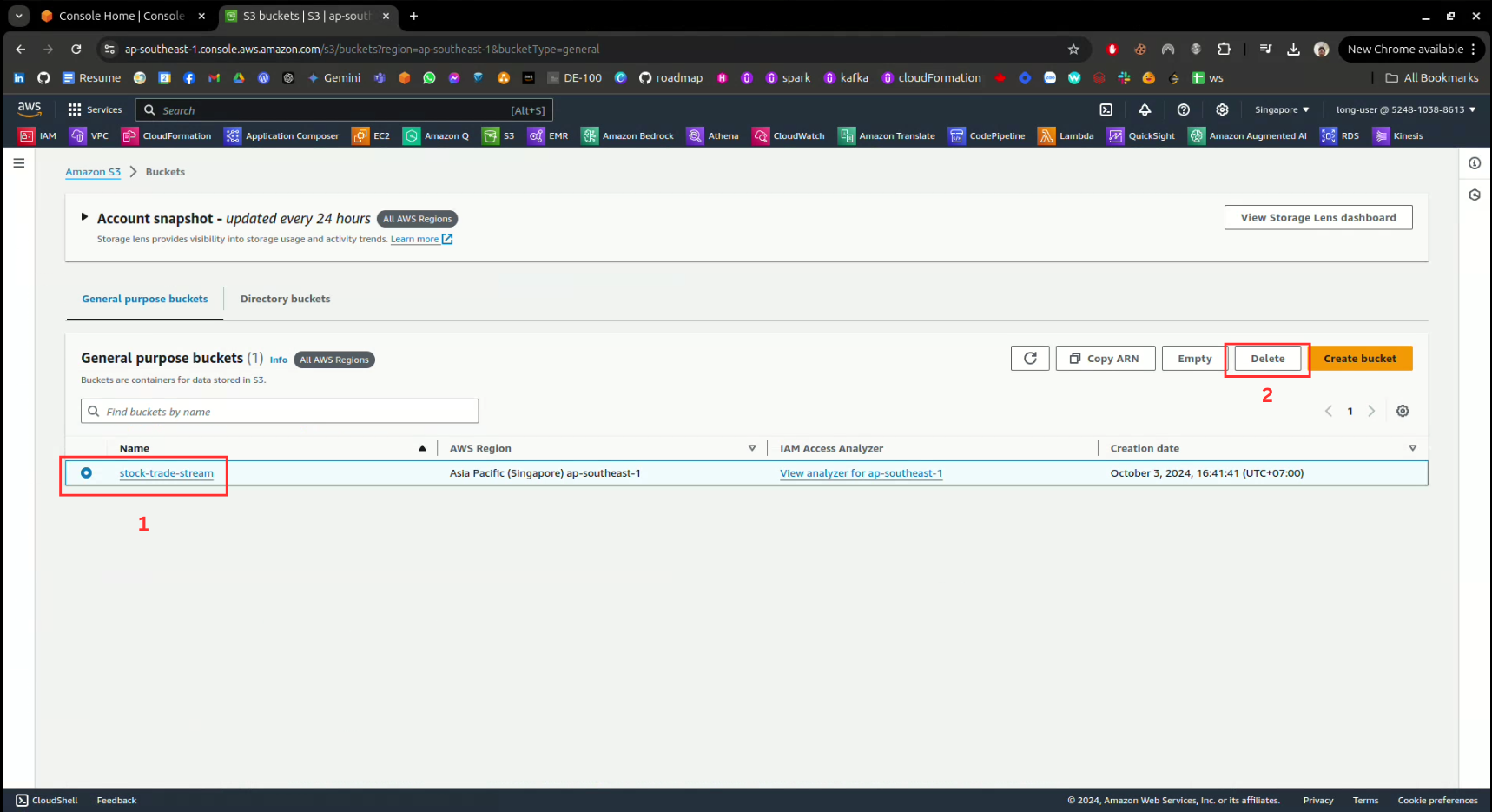Open the long-user account dropdown

tap(1405, 109)
